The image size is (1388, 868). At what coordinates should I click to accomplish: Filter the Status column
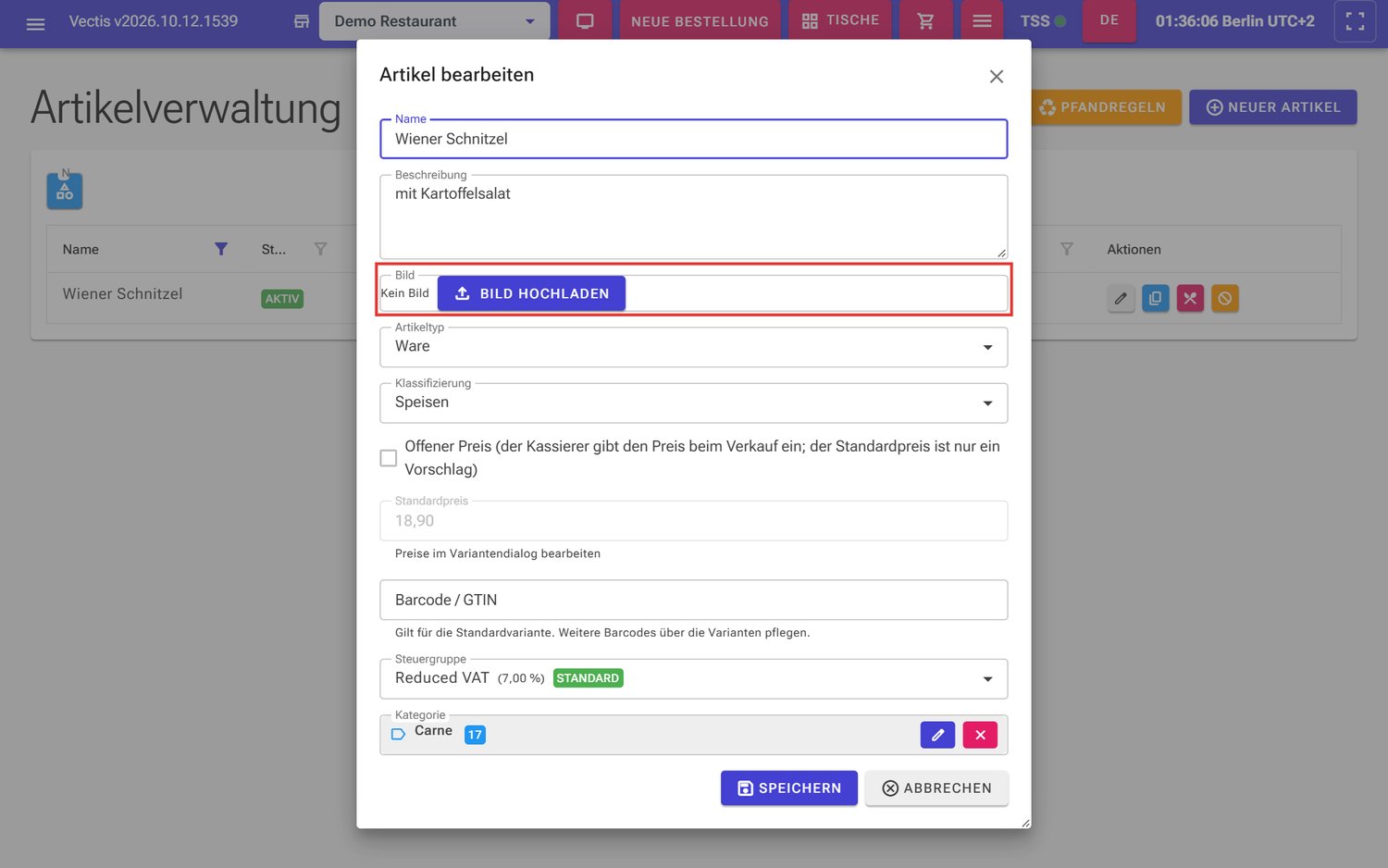(x=320, y=249)
